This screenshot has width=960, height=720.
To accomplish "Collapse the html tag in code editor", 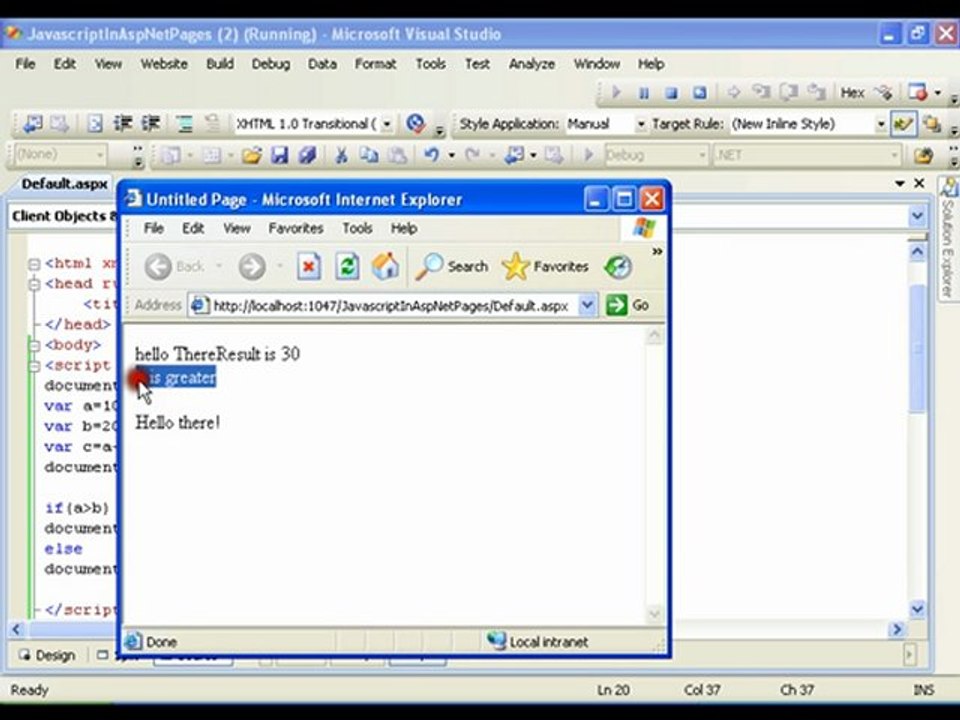I will (x=34, y=264).
